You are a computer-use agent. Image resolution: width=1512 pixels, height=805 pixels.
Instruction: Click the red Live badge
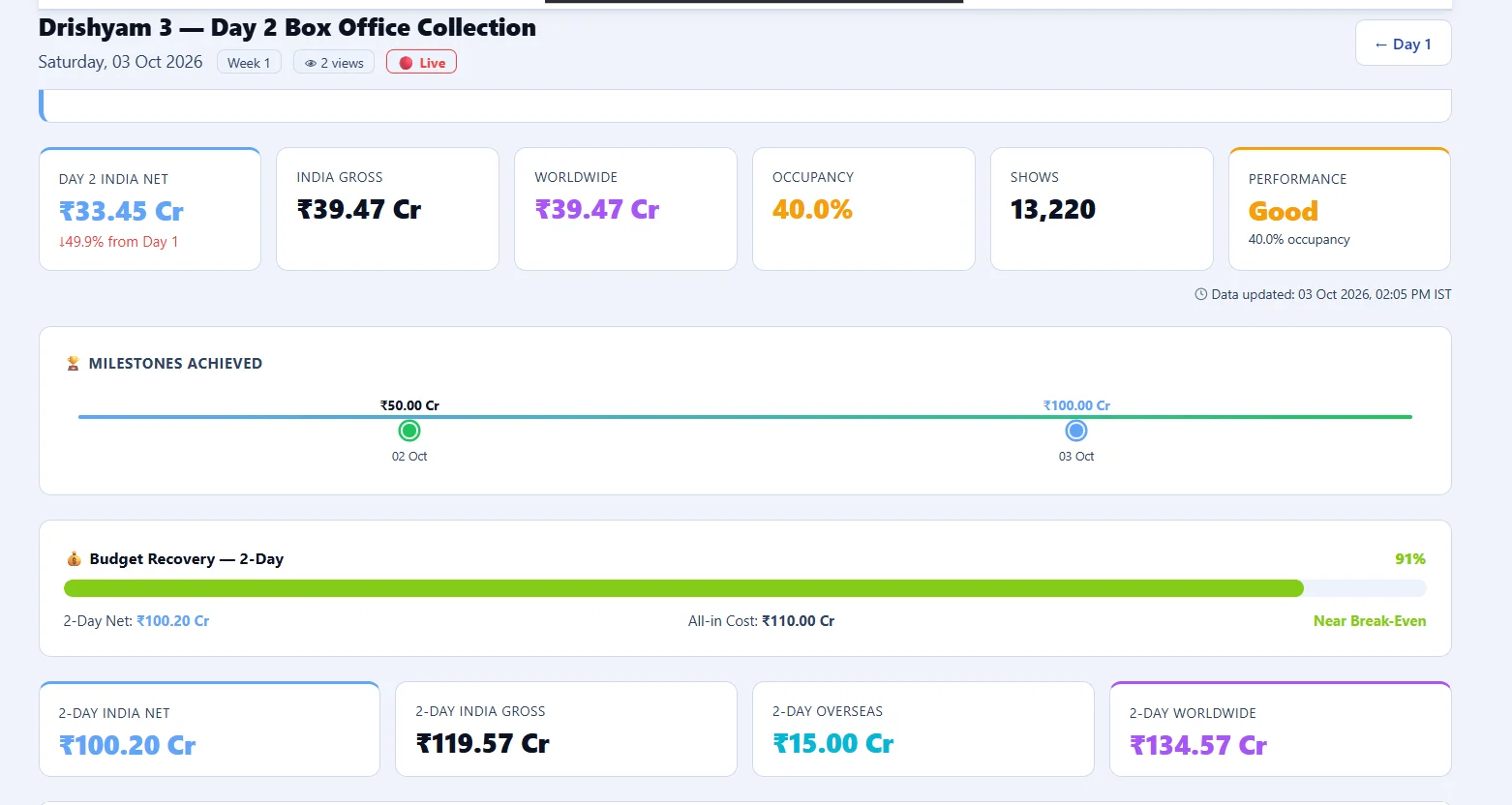(421, 63)
